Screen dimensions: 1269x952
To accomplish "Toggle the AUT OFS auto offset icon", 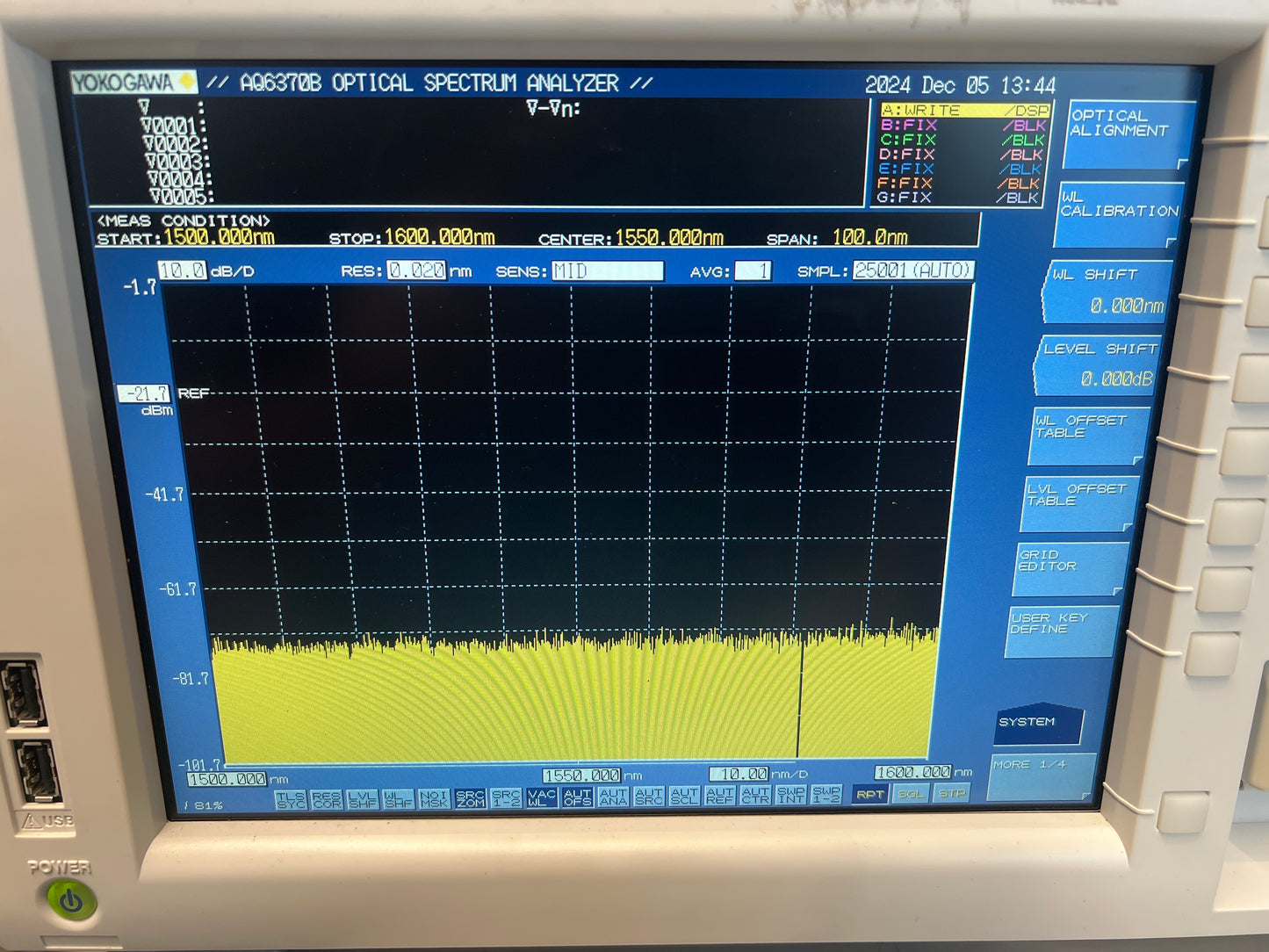I will pyautogui.click(x=577, y=797).
